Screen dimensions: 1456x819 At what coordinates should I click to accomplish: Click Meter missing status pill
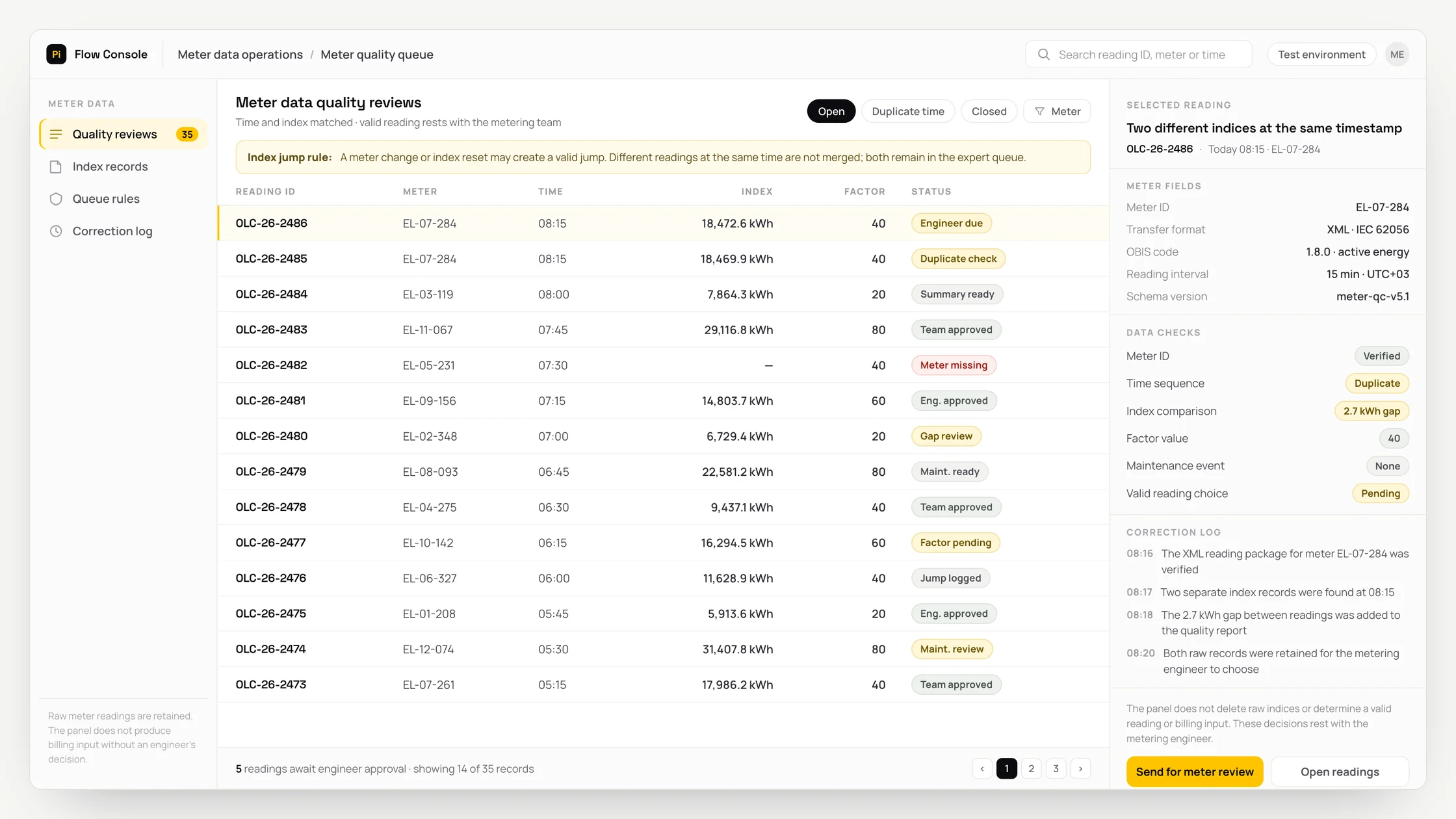pyautogui.click(x=954, y=365)
